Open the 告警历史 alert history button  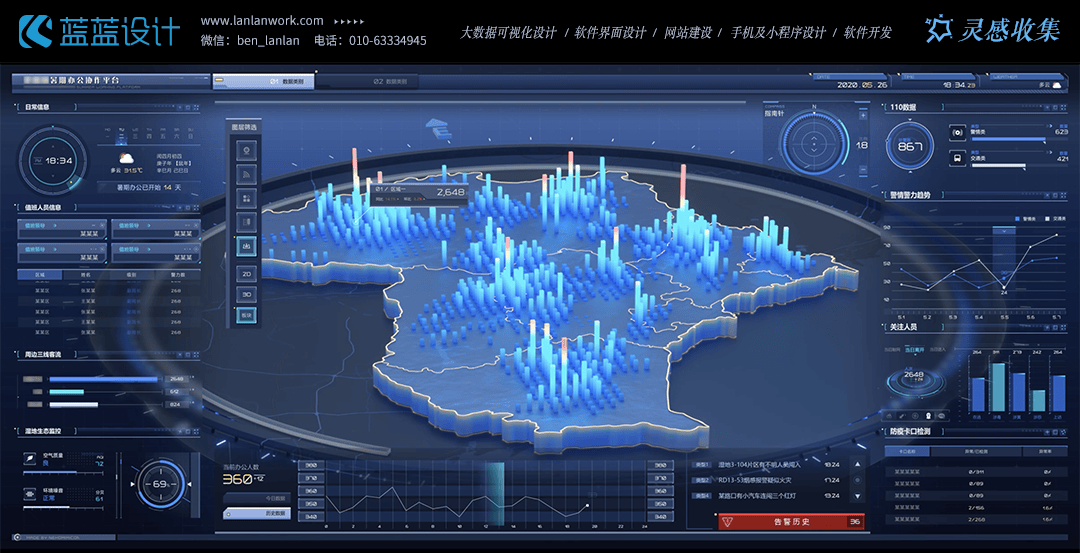point(790,521)
